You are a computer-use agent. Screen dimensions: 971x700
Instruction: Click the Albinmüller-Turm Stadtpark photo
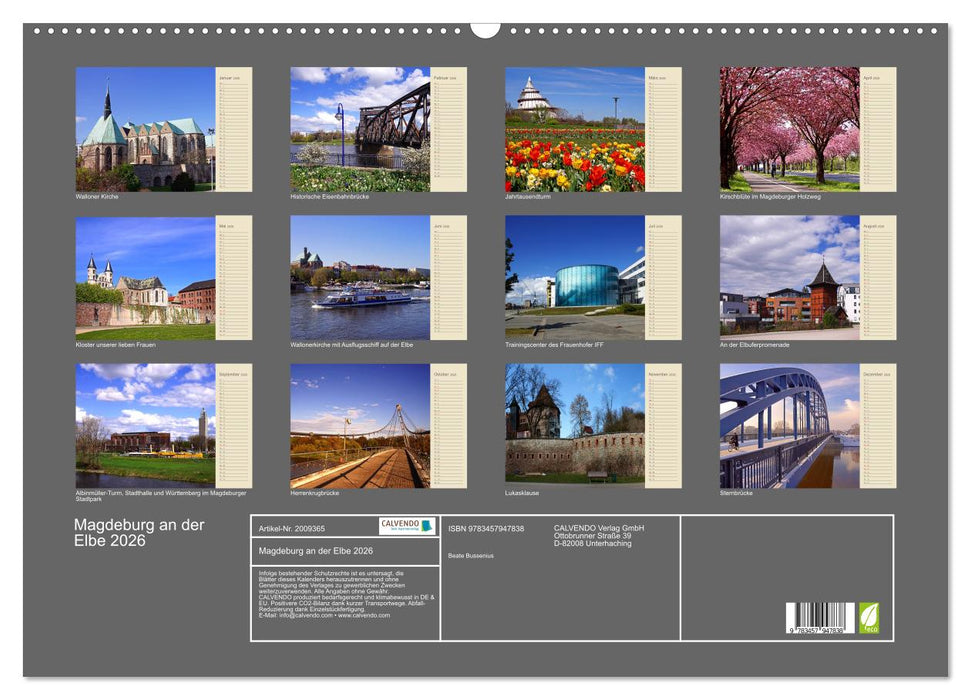pos(145,425)
